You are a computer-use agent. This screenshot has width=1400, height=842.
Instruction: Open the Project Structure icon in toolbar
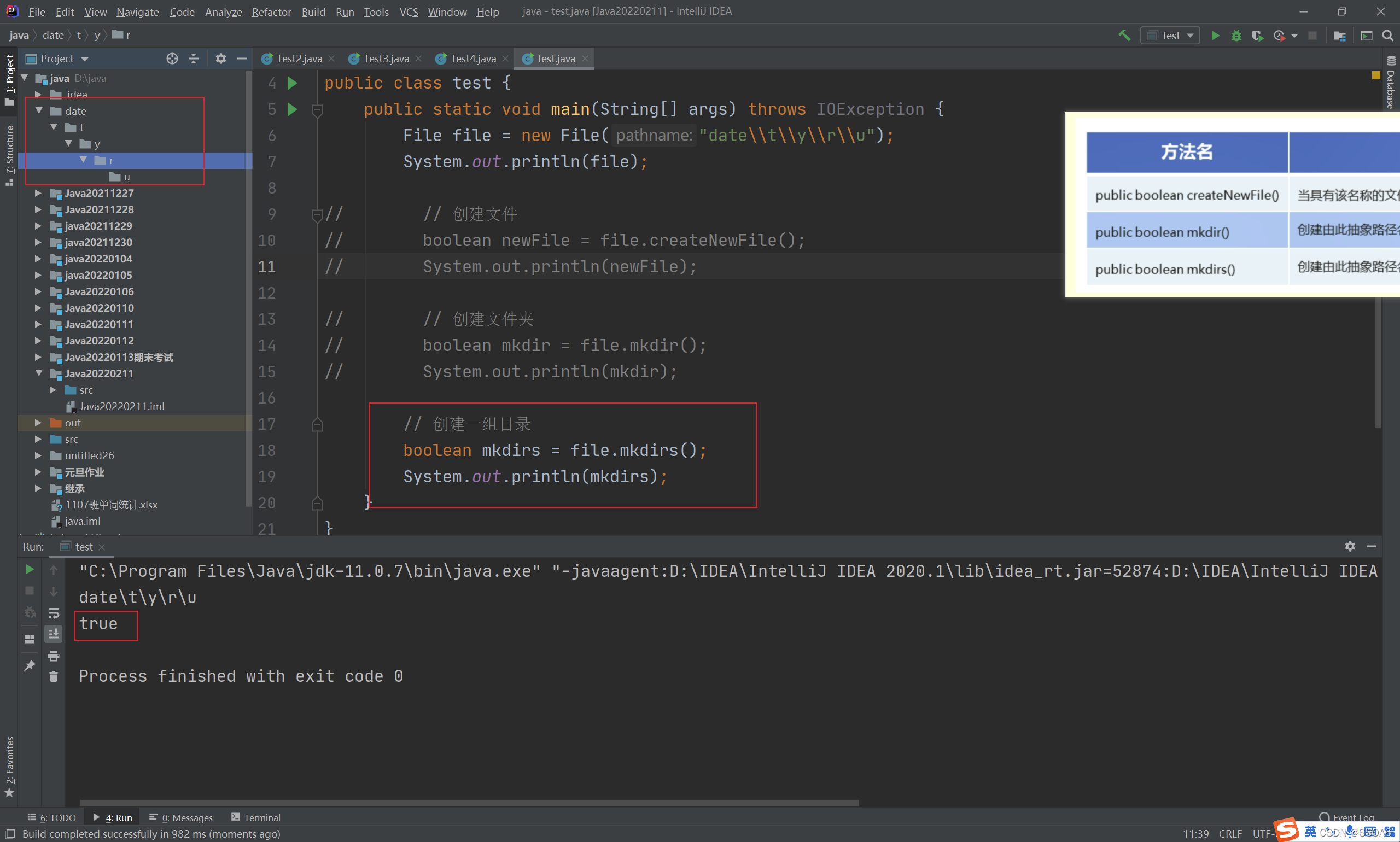click(1340, 36)
